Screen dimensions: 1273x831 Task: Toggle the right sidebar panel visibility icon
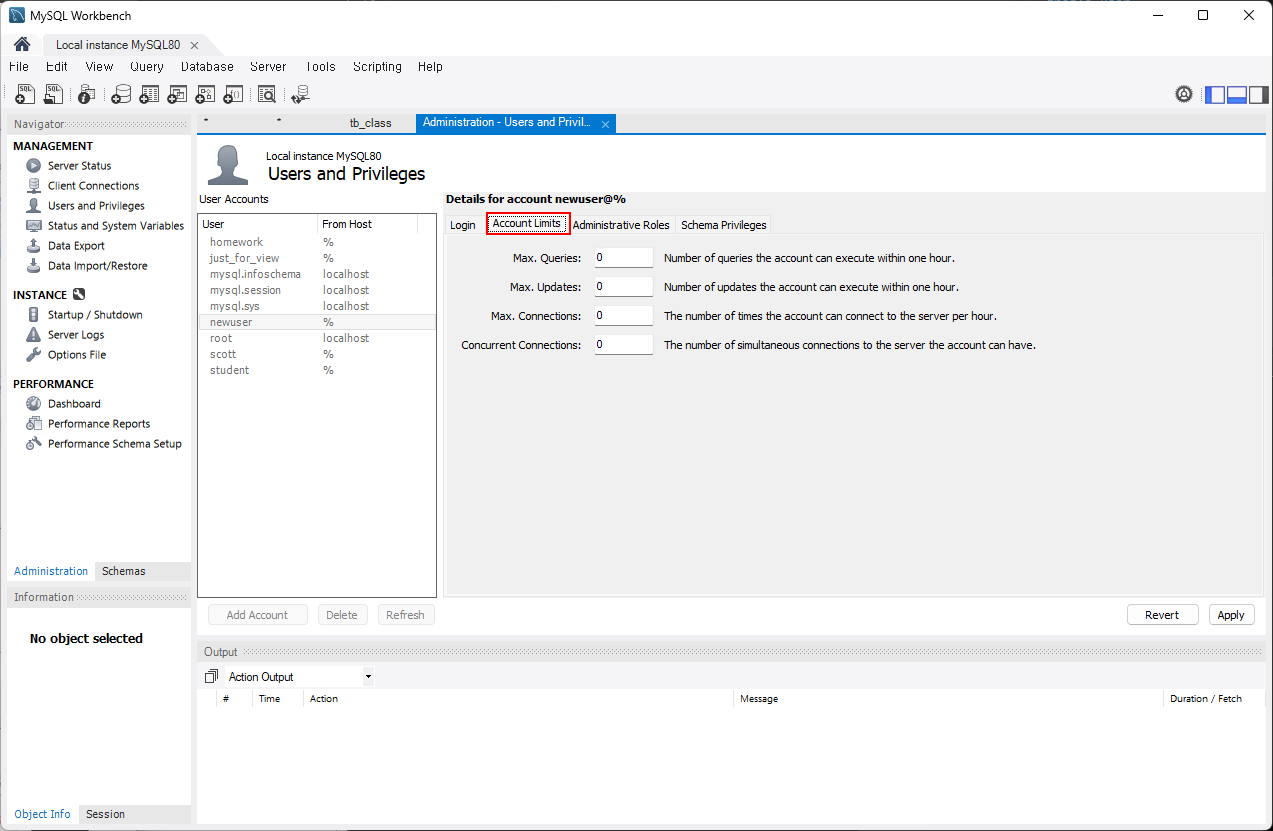tap(1258, 94)
